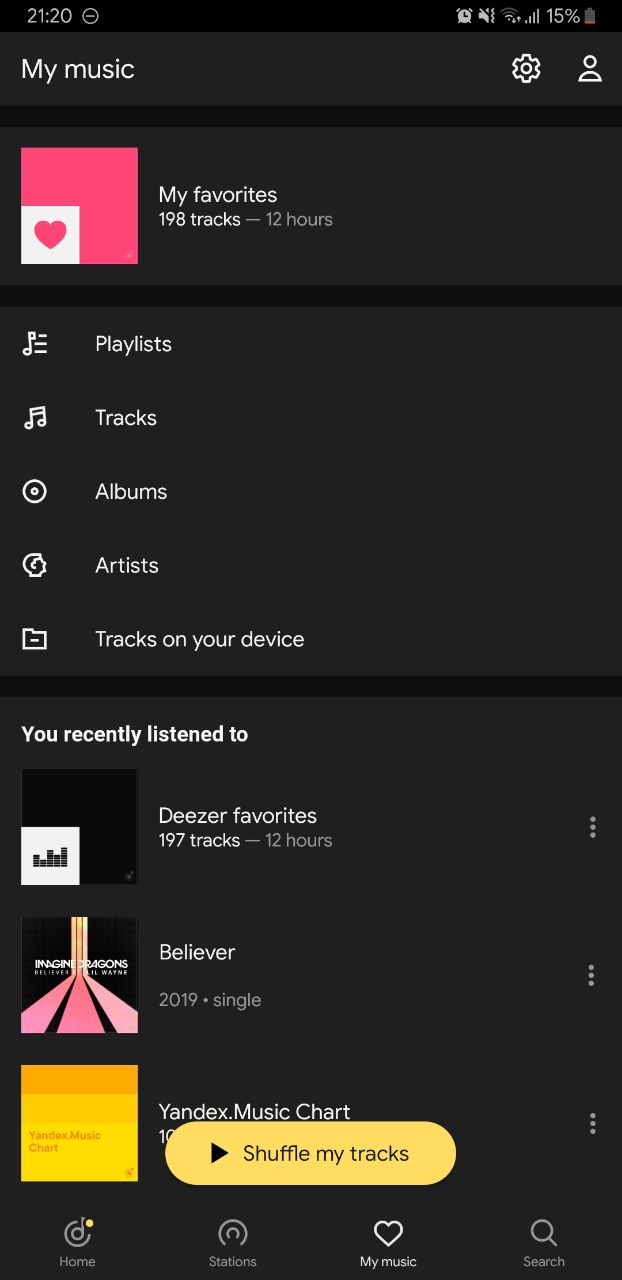Open Deezer favorites cover art
This screenshot has height=1280, width=622.
pos(79,827)
